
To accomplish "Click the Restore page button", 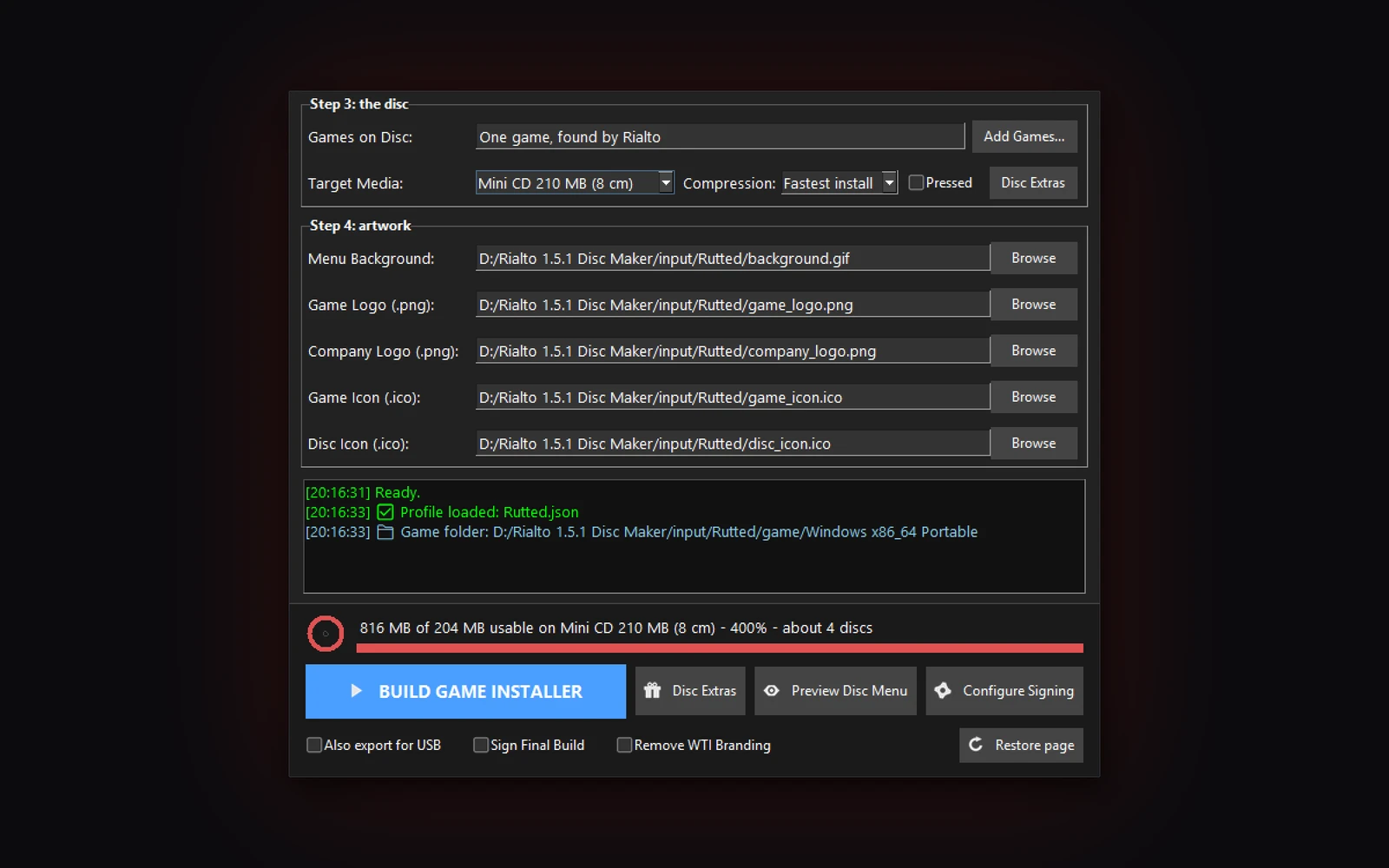I will 1021,745.
